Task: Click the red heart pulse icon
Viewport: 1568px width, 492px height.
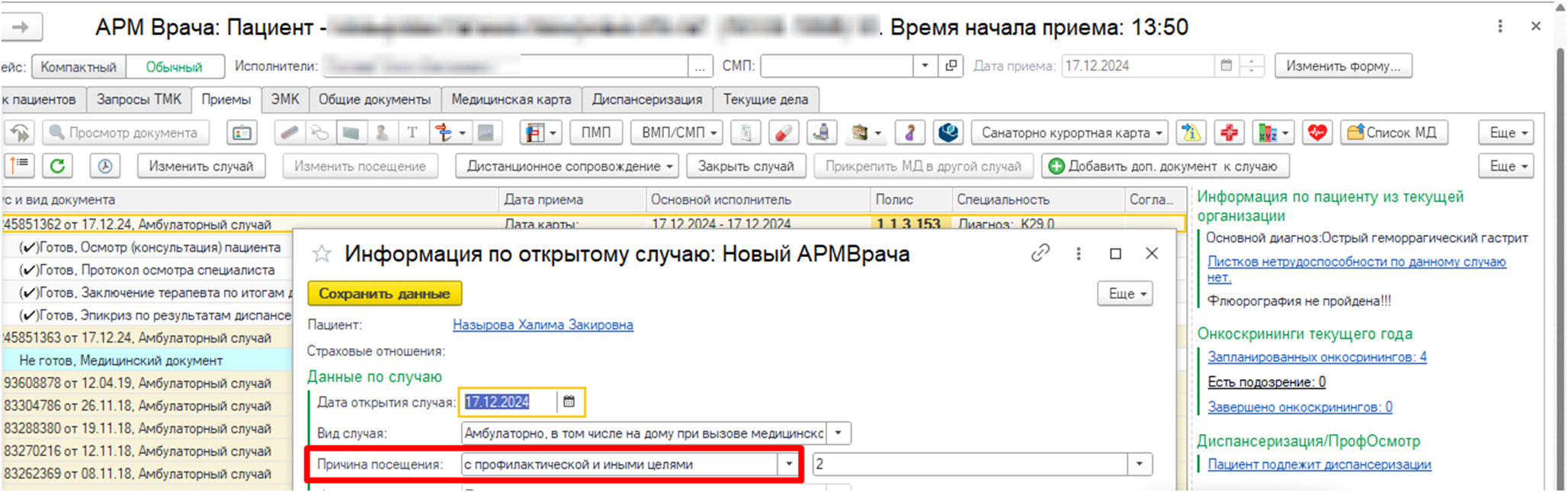Action: click(1317, 133)
